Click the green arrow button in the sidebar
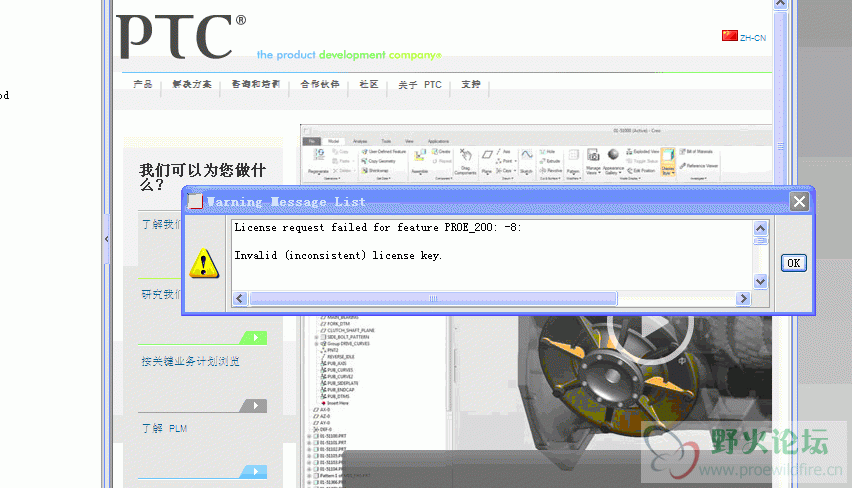Viewport: 852px width, 488px height. pyautogui.click(x=254, y=337)
